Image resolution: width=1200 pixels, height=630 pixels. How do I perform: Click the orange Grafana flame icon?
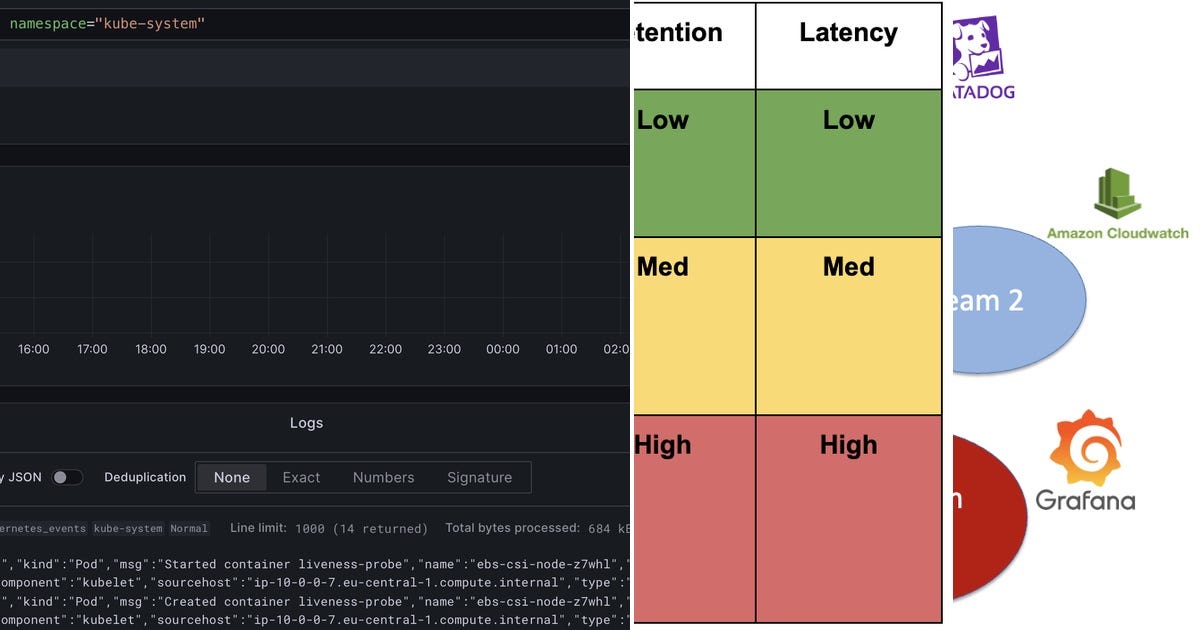[x=1086, y=450]
